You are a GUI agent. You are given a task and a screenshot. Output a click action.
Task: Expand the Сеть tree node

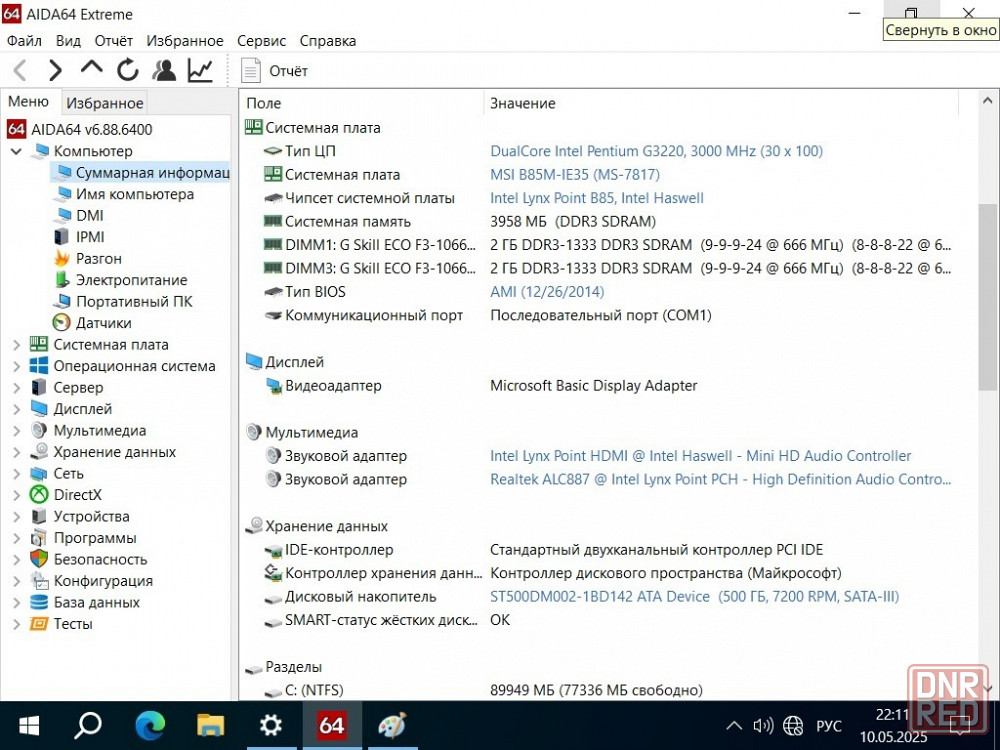tap(17, 473)
